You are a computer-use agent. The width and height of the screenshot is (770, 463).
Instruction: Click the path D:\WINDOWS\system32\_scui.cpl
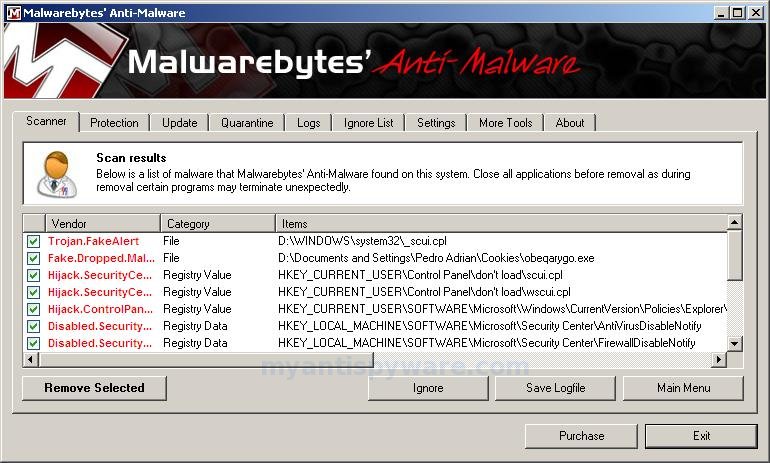coord(362,241)
